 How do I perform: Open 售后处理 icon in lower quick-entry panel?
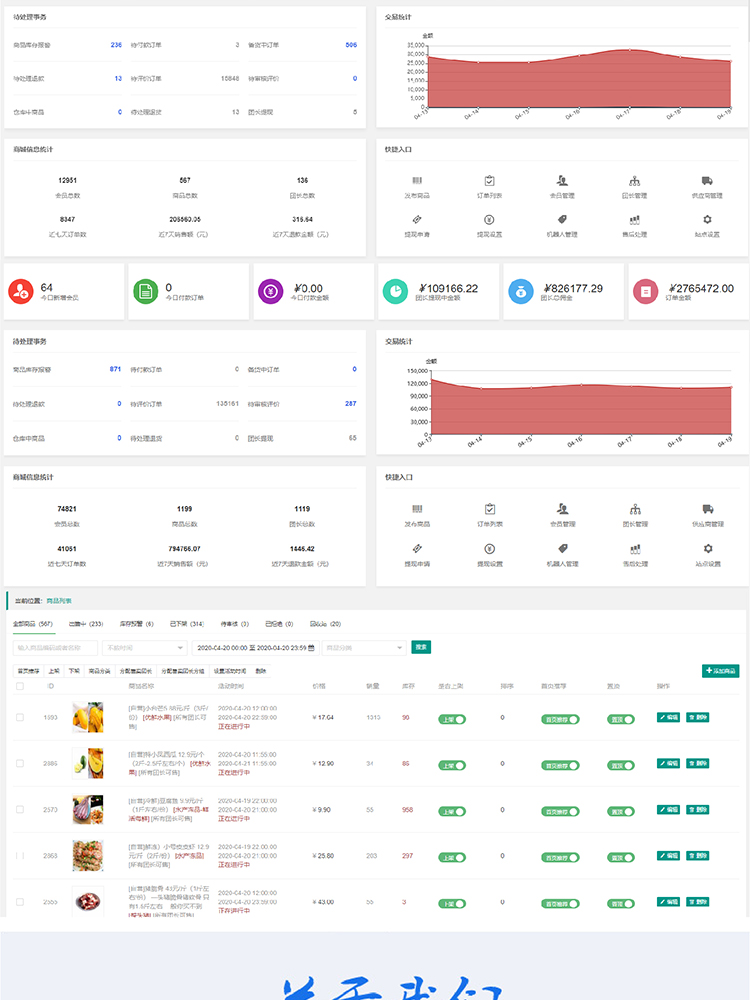(x=635, y=548)
